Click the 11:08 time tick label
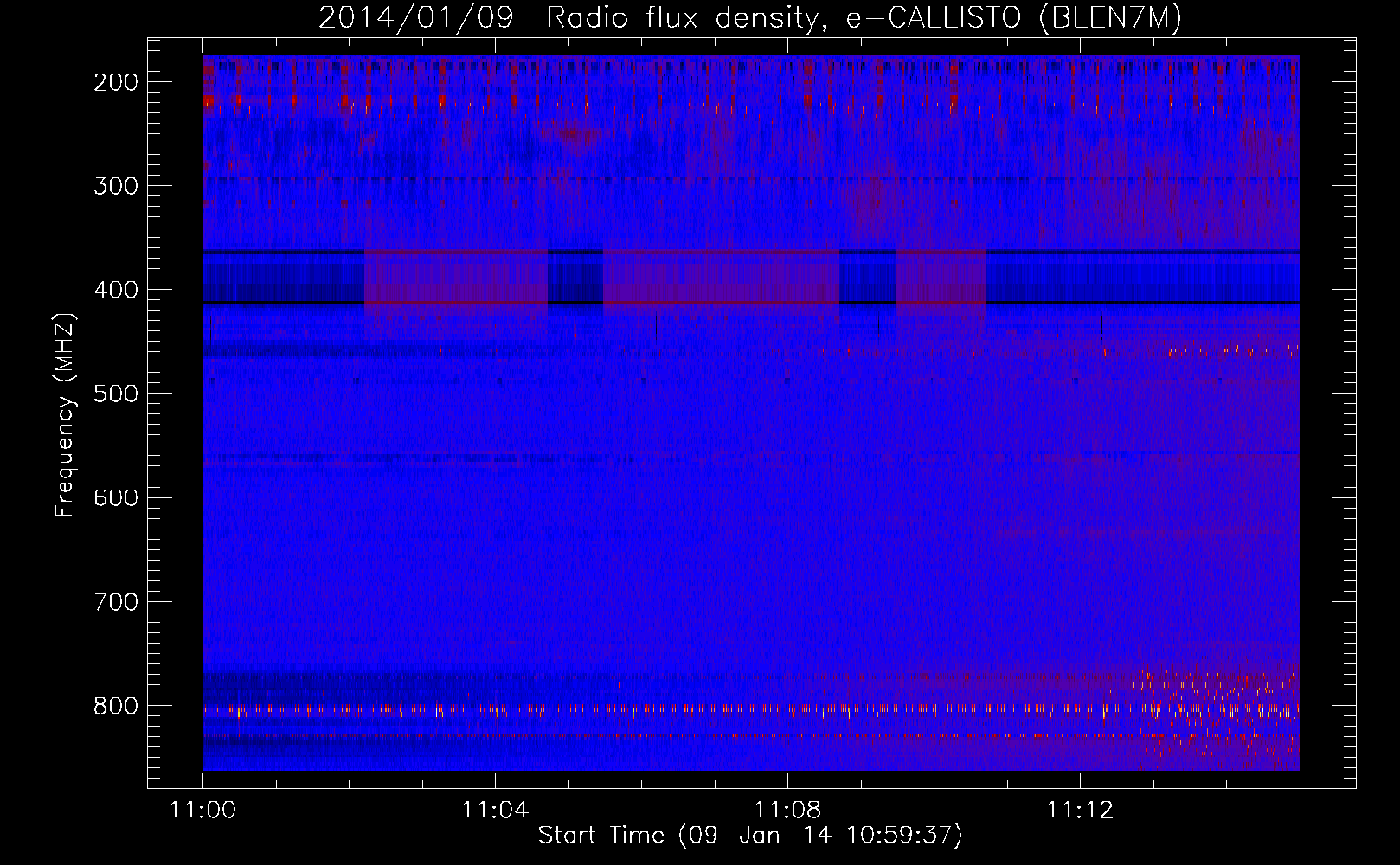 point(787,811)
